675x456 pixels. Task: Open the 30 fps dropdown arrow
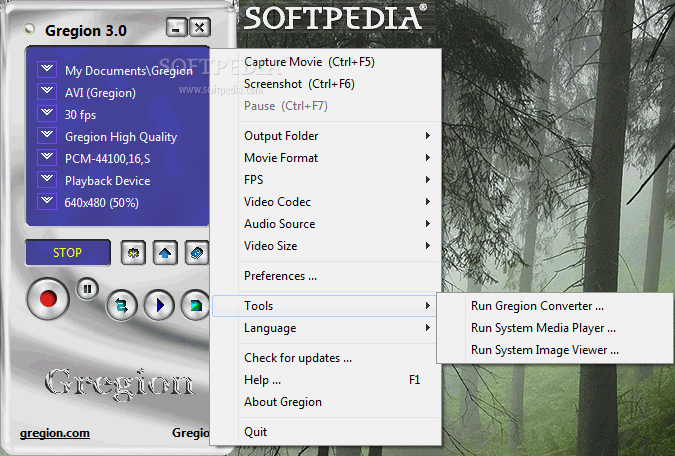47,114
